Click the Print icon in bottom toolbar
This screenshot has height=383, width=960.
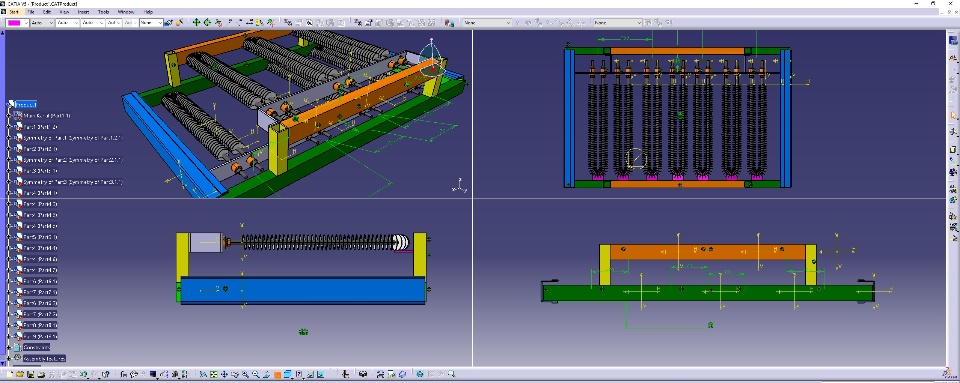tap(40, 374)
